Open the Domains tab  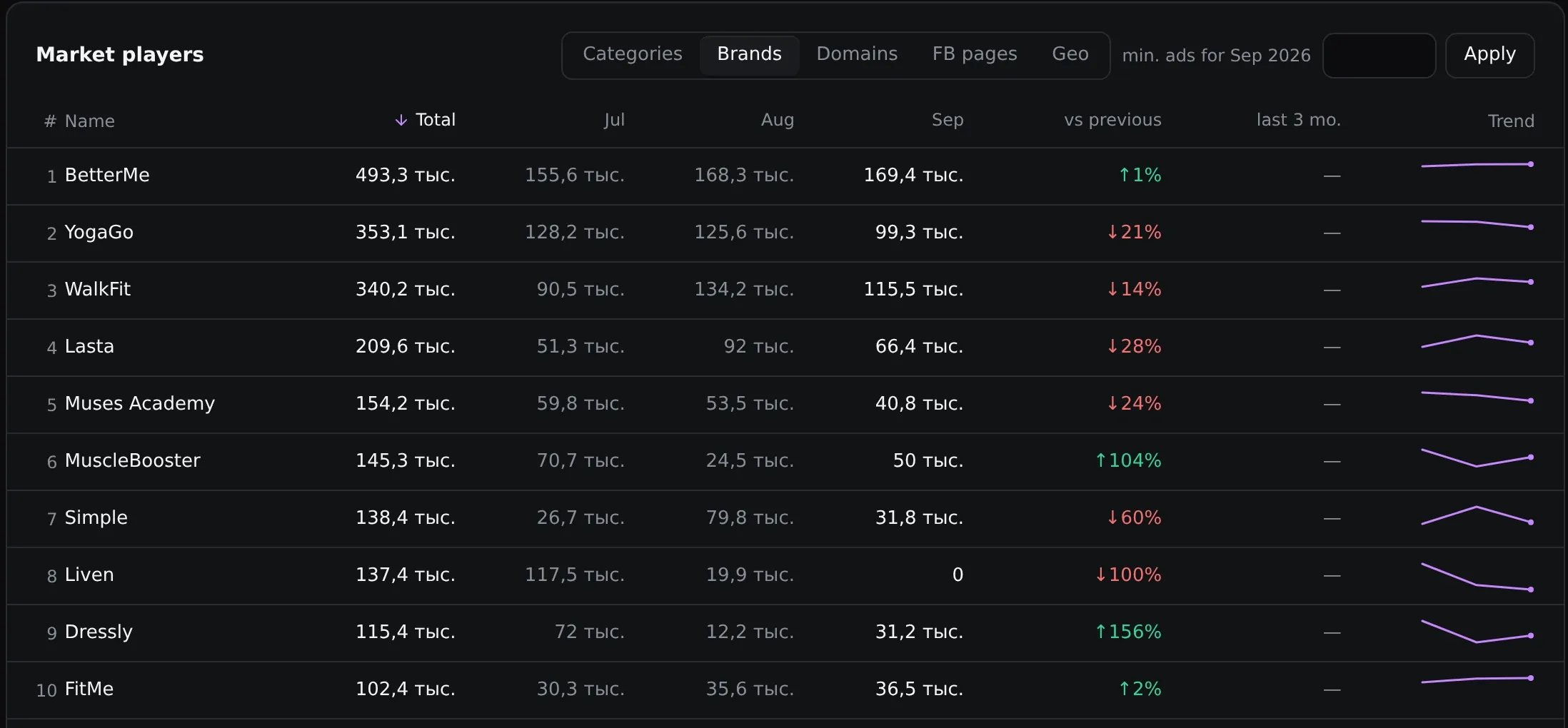pos(857,54)
